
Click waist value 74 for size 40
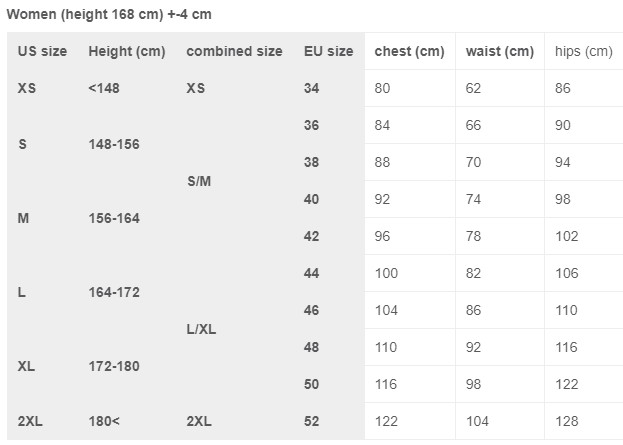[473, 199]
